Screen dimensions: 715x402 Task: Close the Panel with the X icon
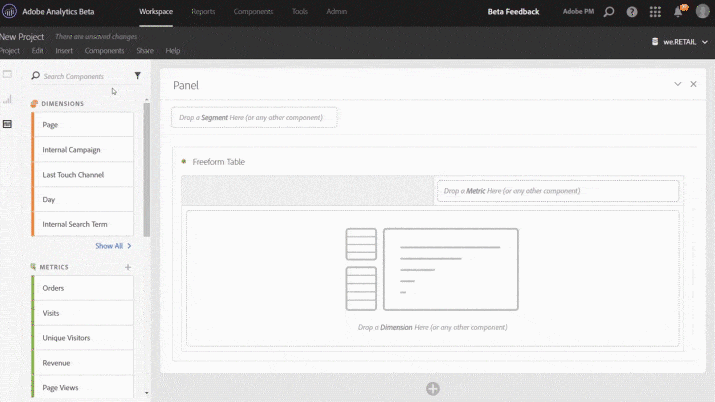click(x=693, y=84)
